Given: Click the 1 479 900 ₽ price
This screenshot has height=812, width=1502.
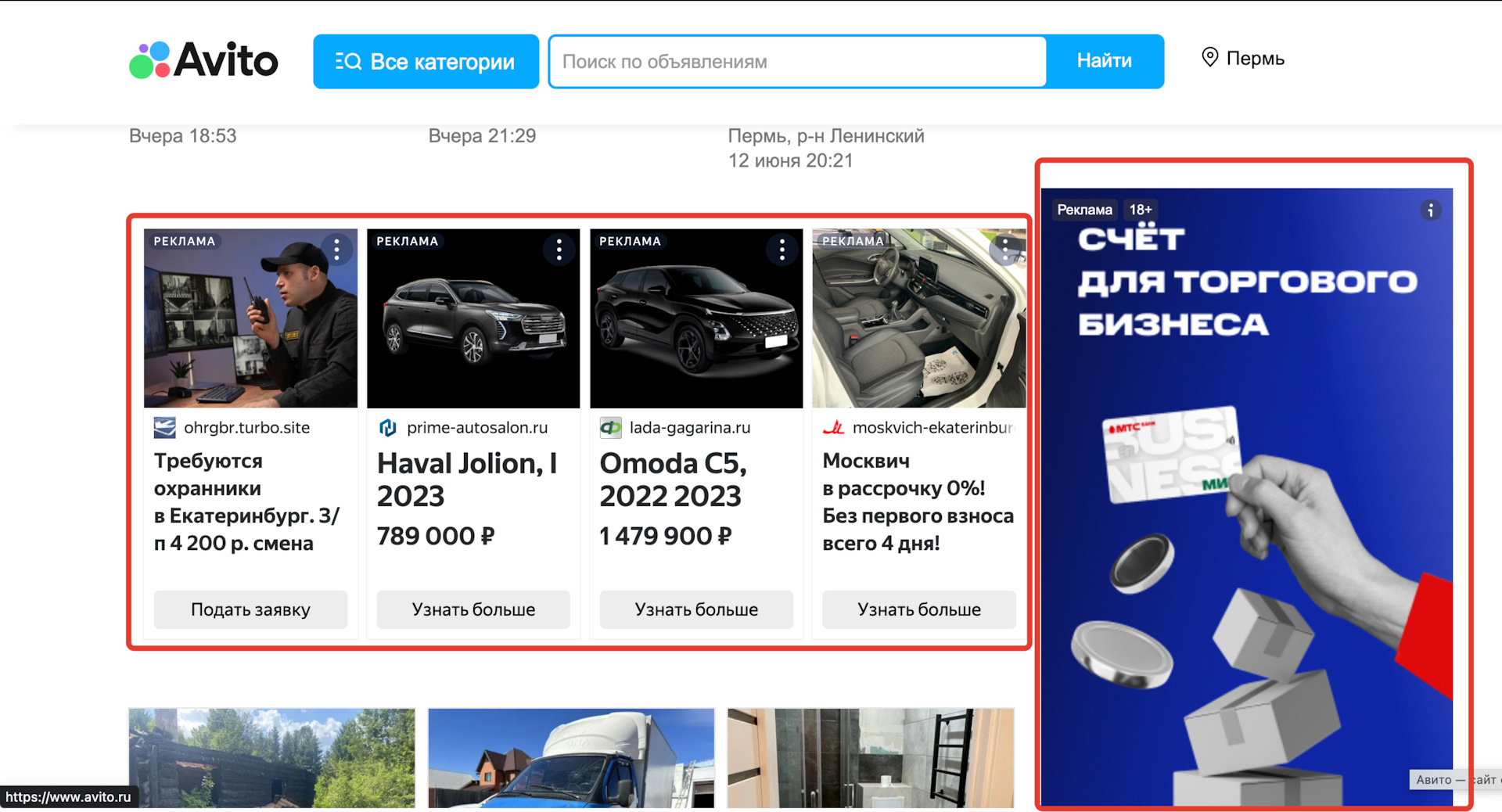Looking at the screenshot, I should coord(666,536).
